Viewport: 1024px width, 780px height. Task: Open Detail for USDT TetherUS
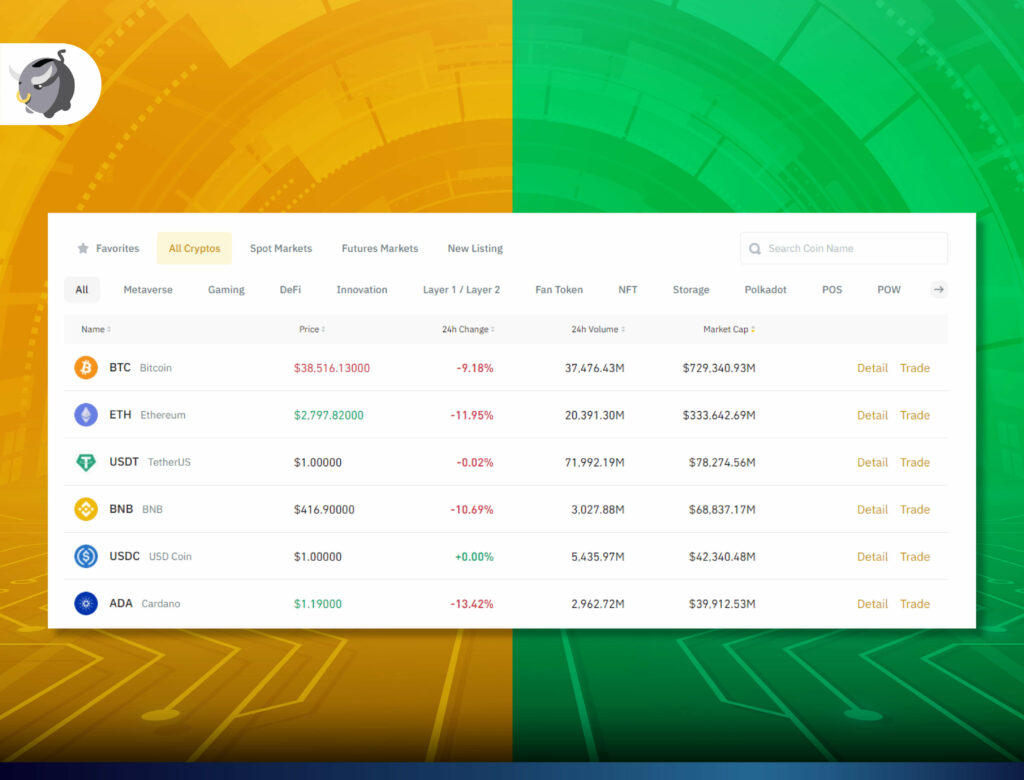[872, 462]
